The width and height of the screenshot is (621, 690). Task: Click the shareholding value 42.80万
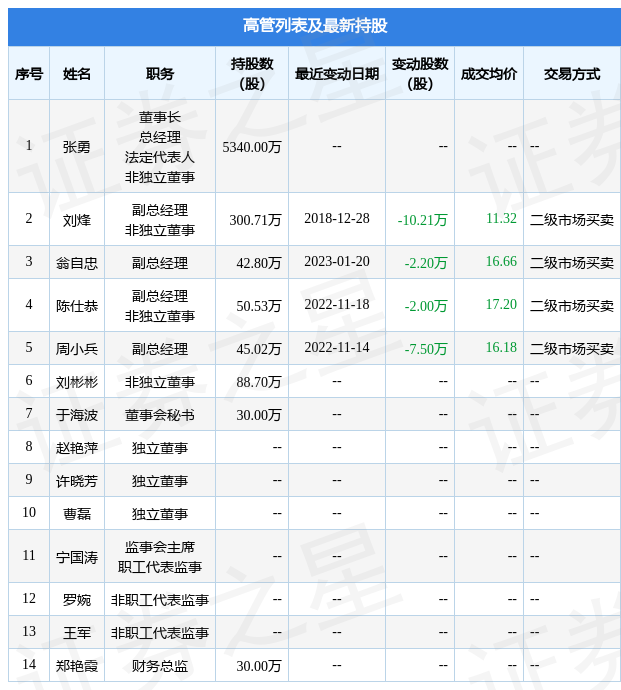259,263
